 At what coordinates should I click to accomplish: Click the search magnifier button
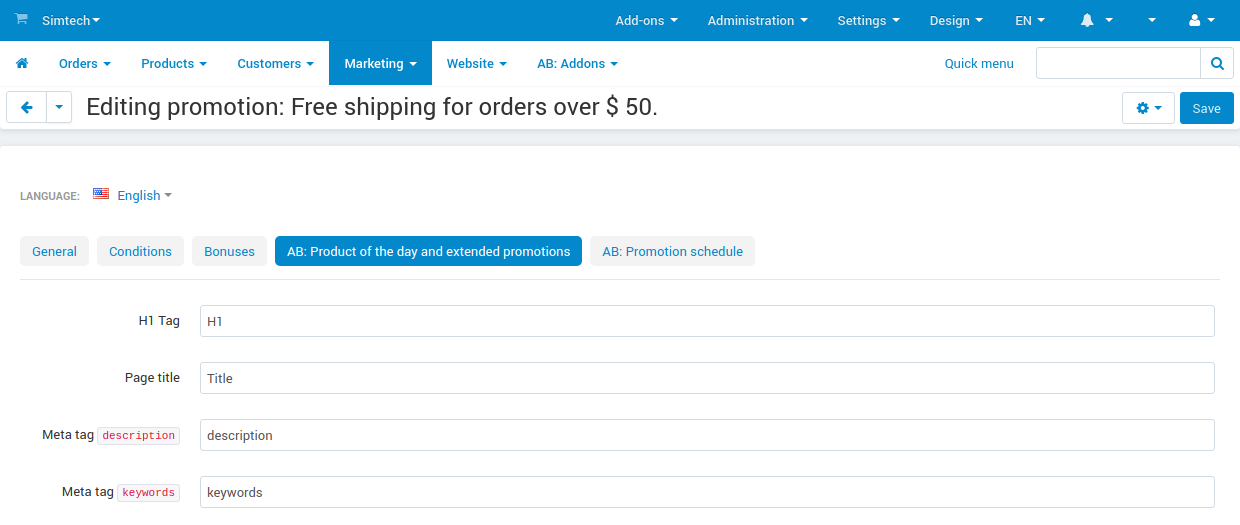point(1216,63)
